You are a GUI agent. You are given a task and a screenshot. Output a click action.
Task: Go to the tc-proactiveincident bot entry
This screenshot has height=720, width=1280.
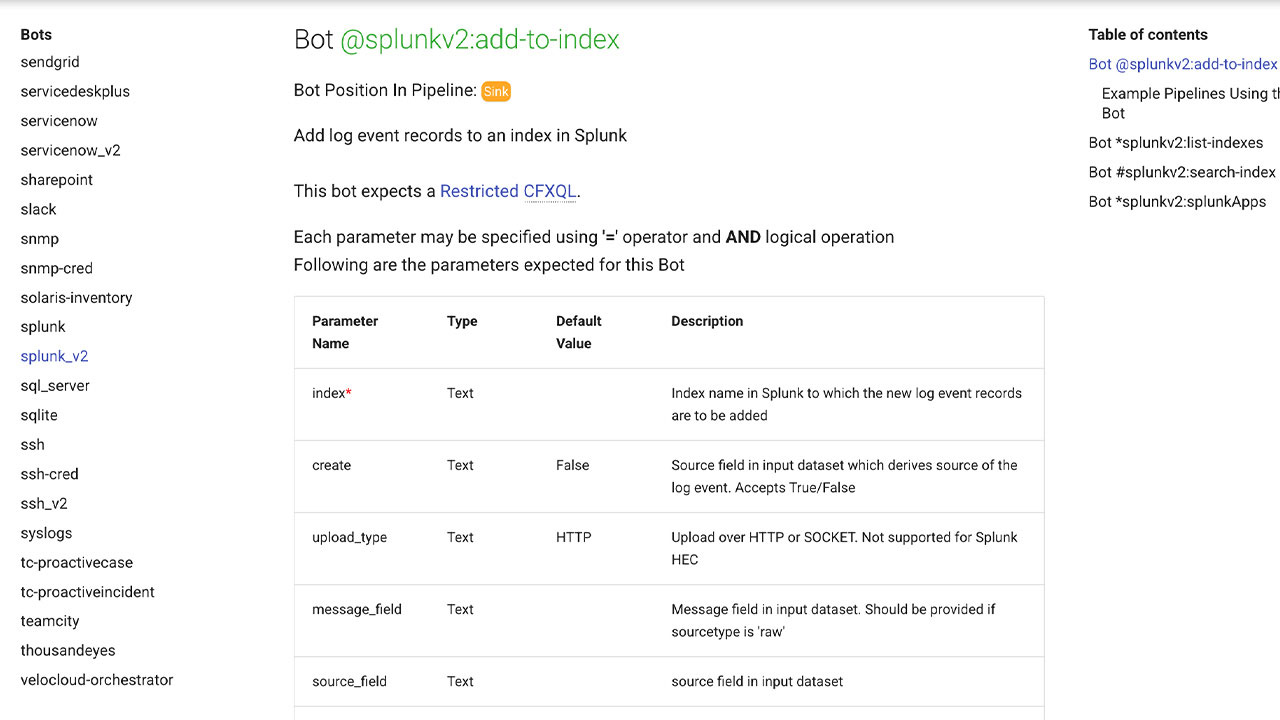87,592
